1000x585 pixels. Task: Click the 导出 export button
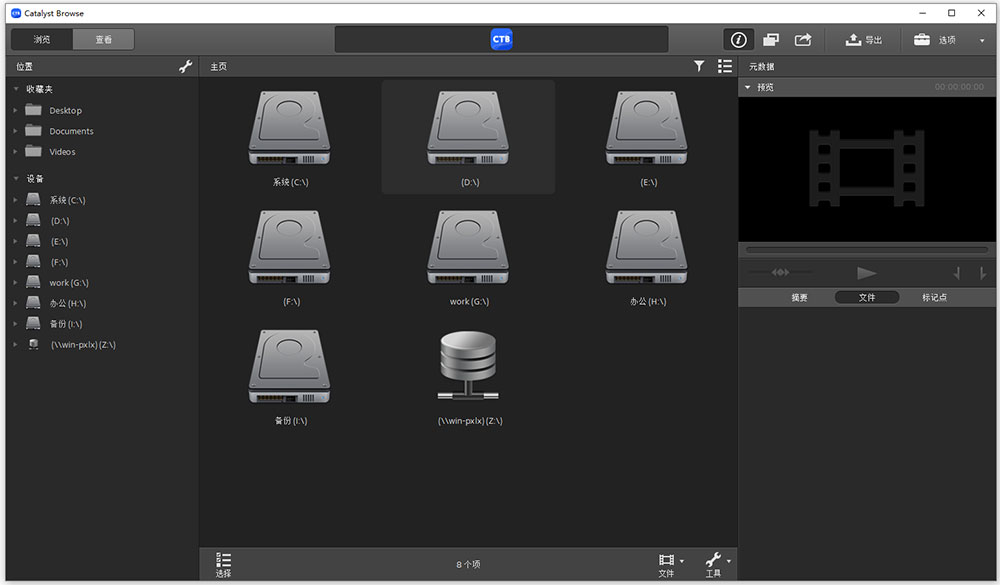coord(864,40)
